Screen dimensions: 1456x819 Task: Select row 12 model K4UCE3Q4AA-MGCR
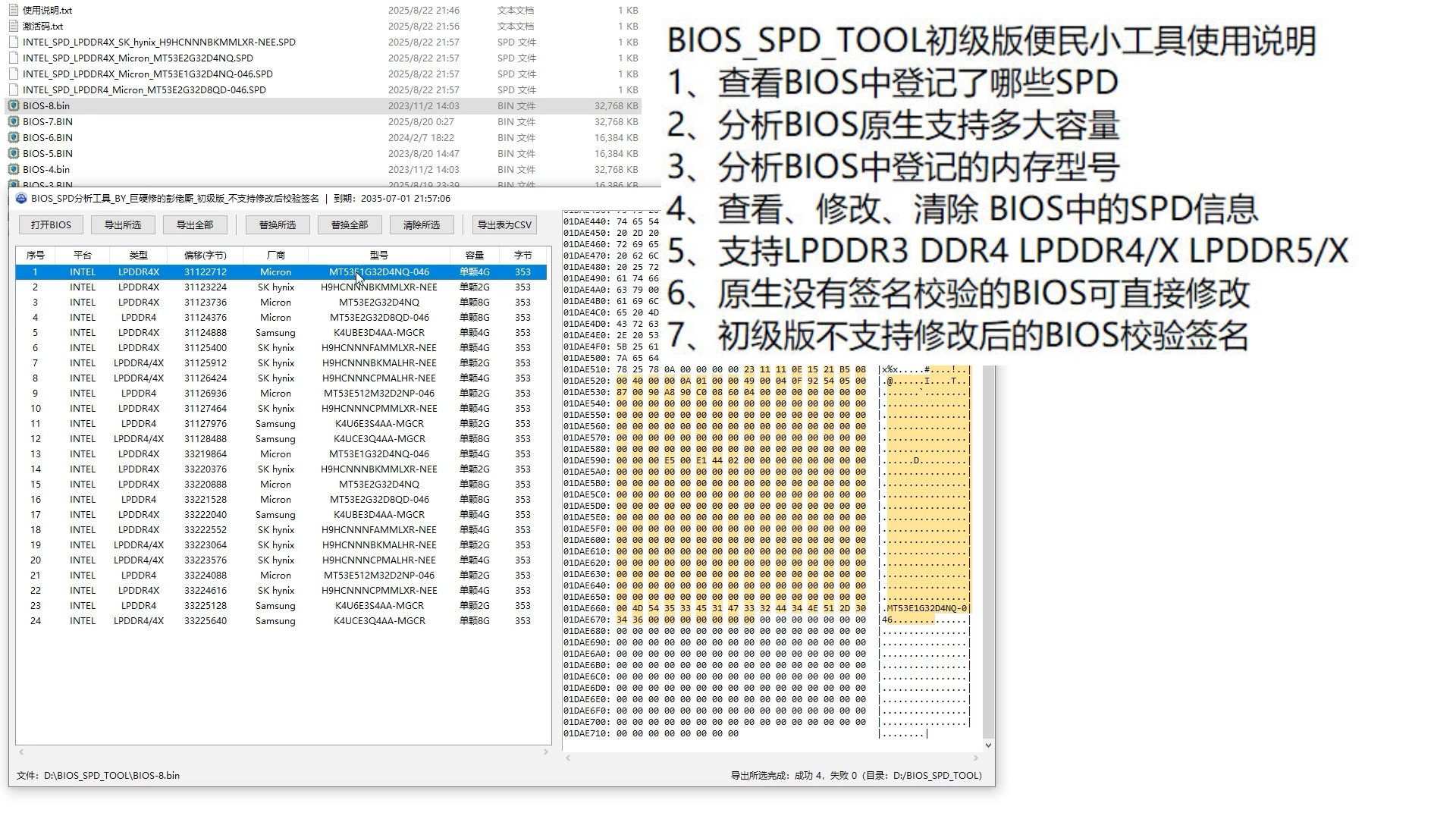[x=379, y=439]
